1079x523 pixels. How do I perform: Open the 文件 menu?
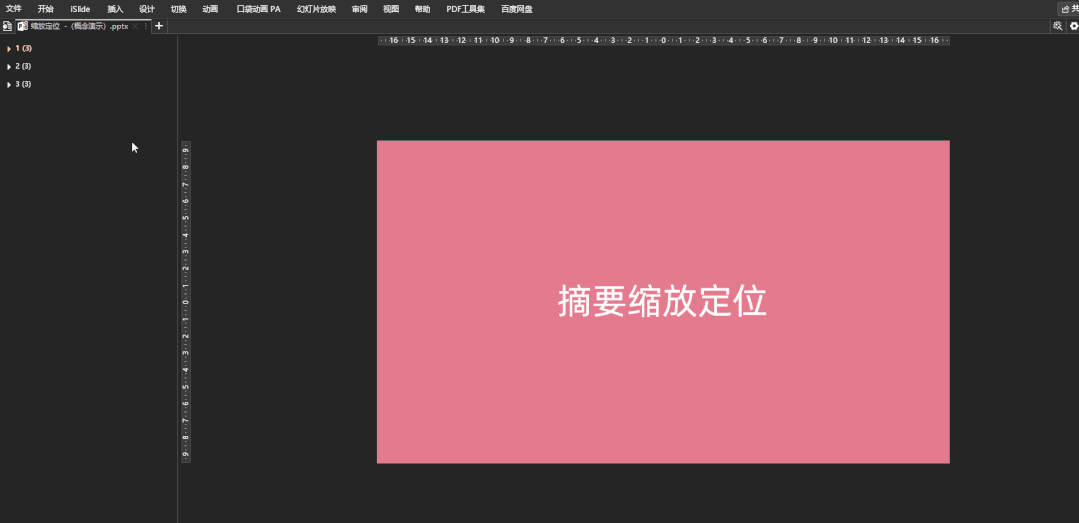pos(14,9)
